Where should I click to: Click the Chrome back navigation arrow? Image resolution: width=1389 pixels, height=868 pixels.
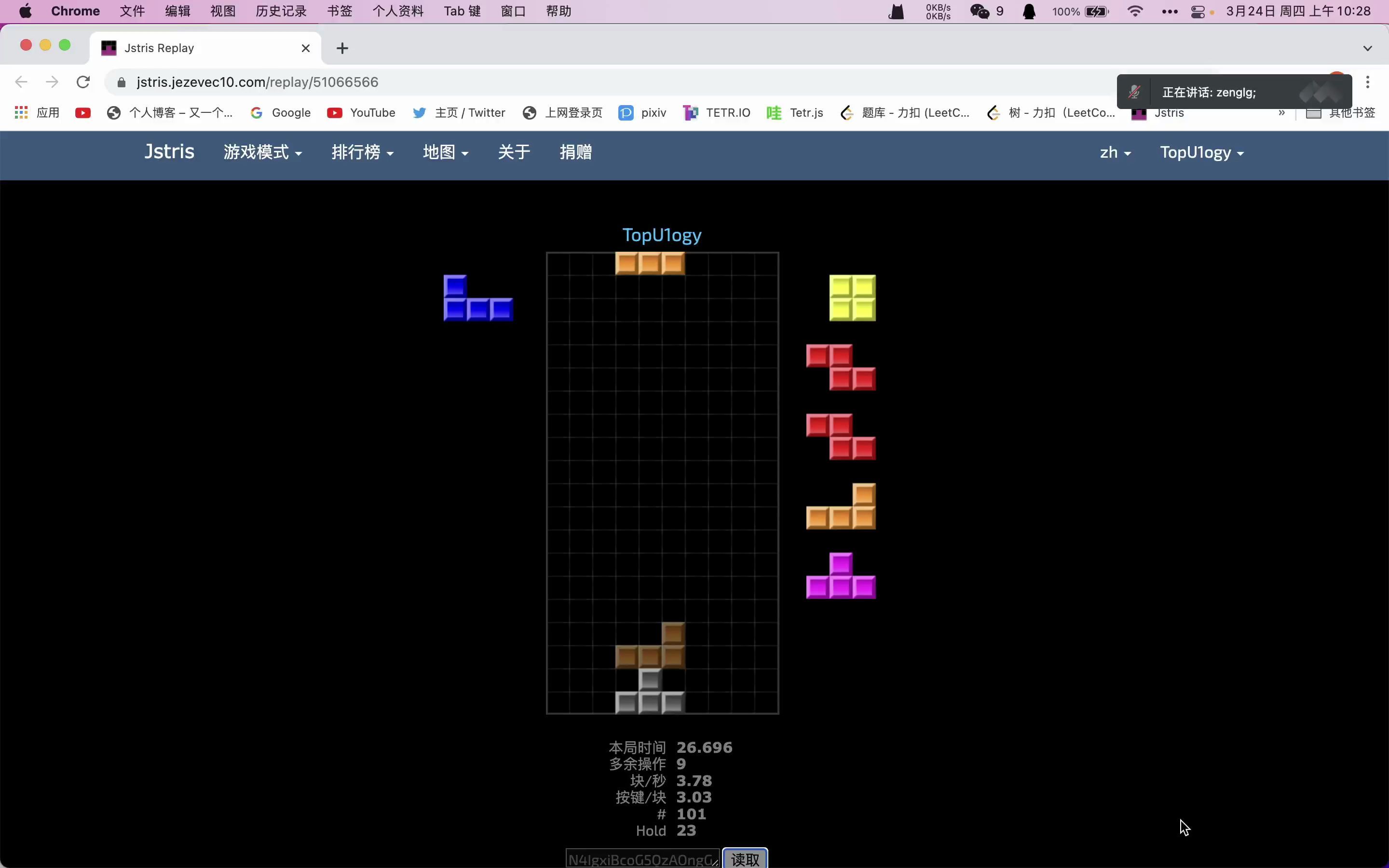(22, 82)
